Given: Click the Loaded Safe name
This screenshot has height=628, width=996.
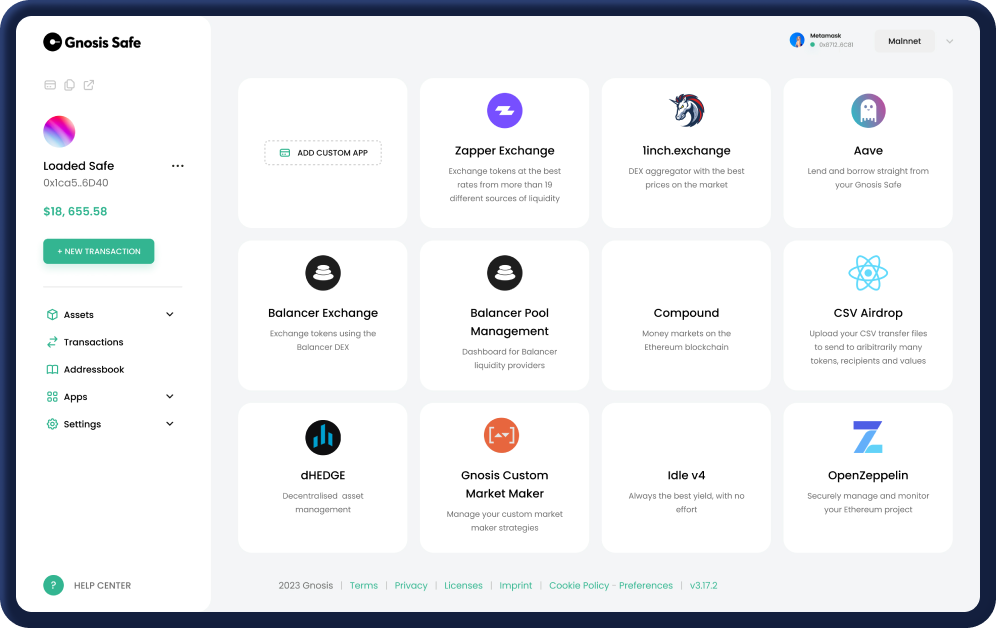Looking at the screenshot, I should pyautogui.click(x=79, y=166).
